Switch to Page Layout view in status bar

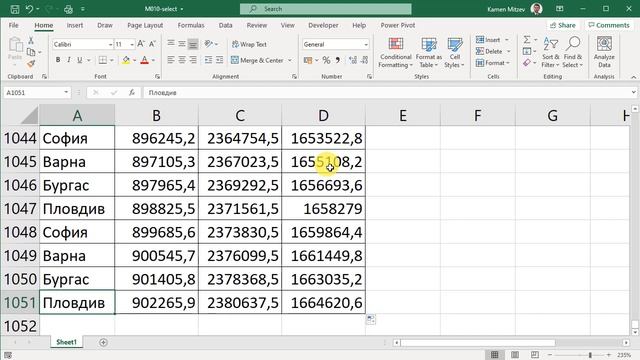(x=515, y=355)
